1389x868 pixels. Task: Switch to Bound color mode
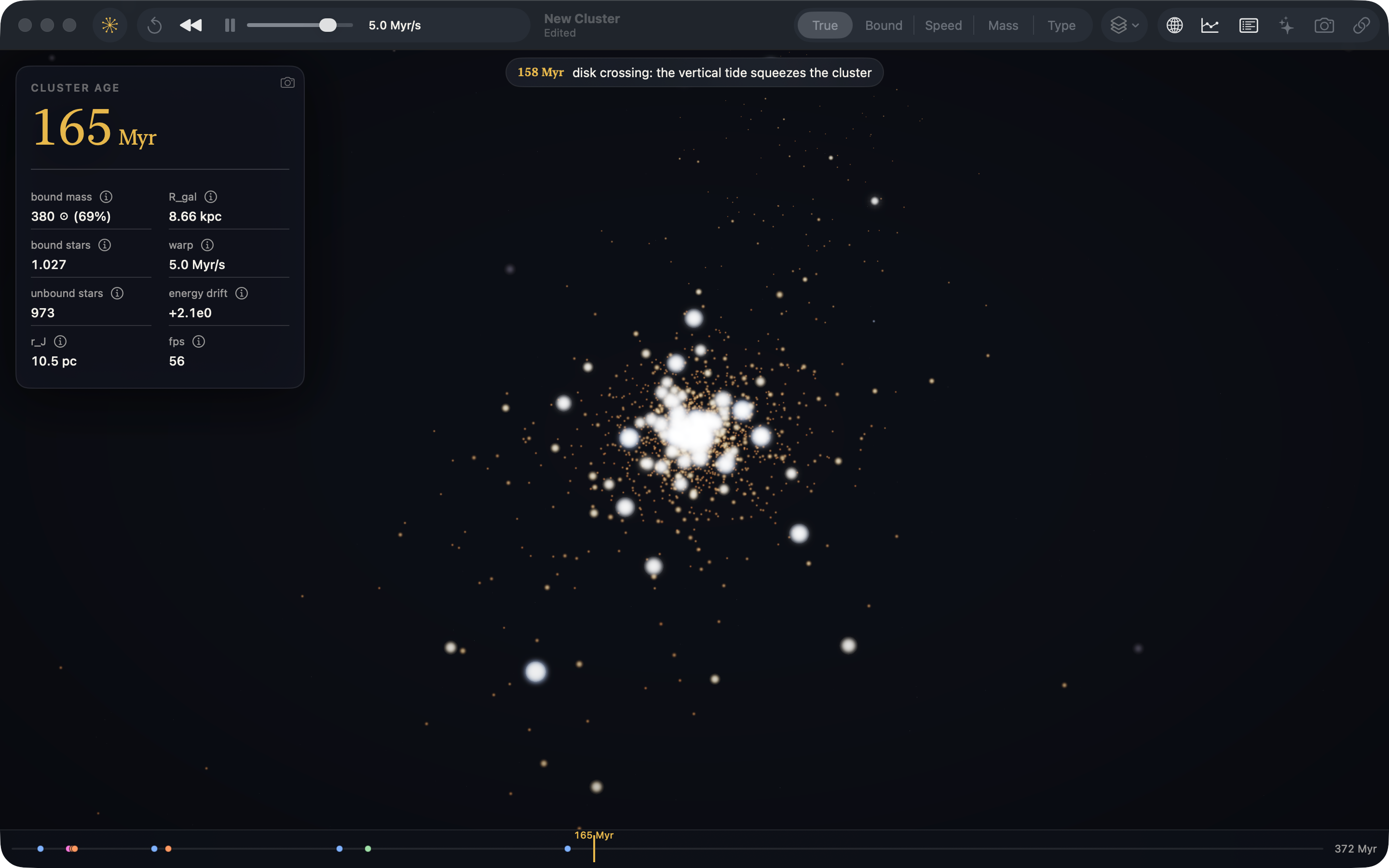coord(884,25)
